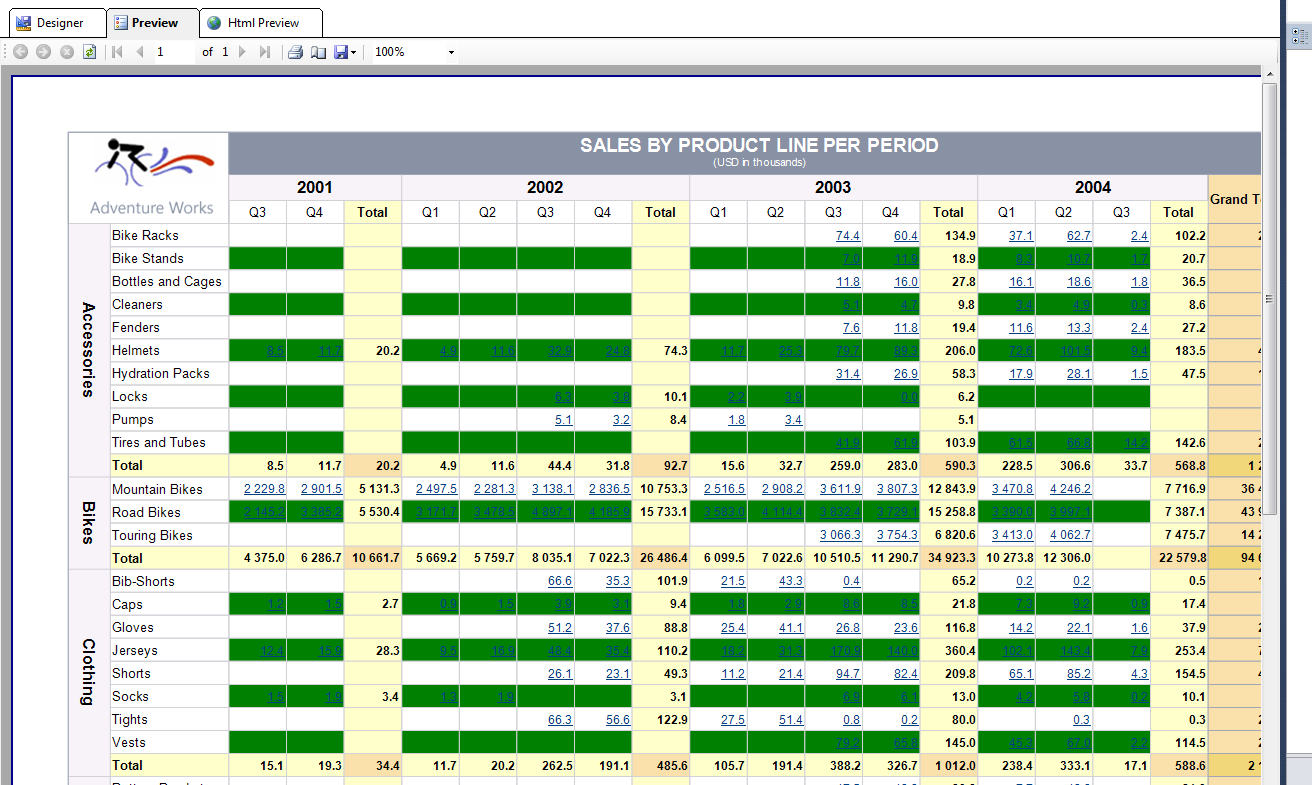This screenshot has height=785, width=1312.
Task: Open the Html Preview tab
Action: [x=261, y=22]
